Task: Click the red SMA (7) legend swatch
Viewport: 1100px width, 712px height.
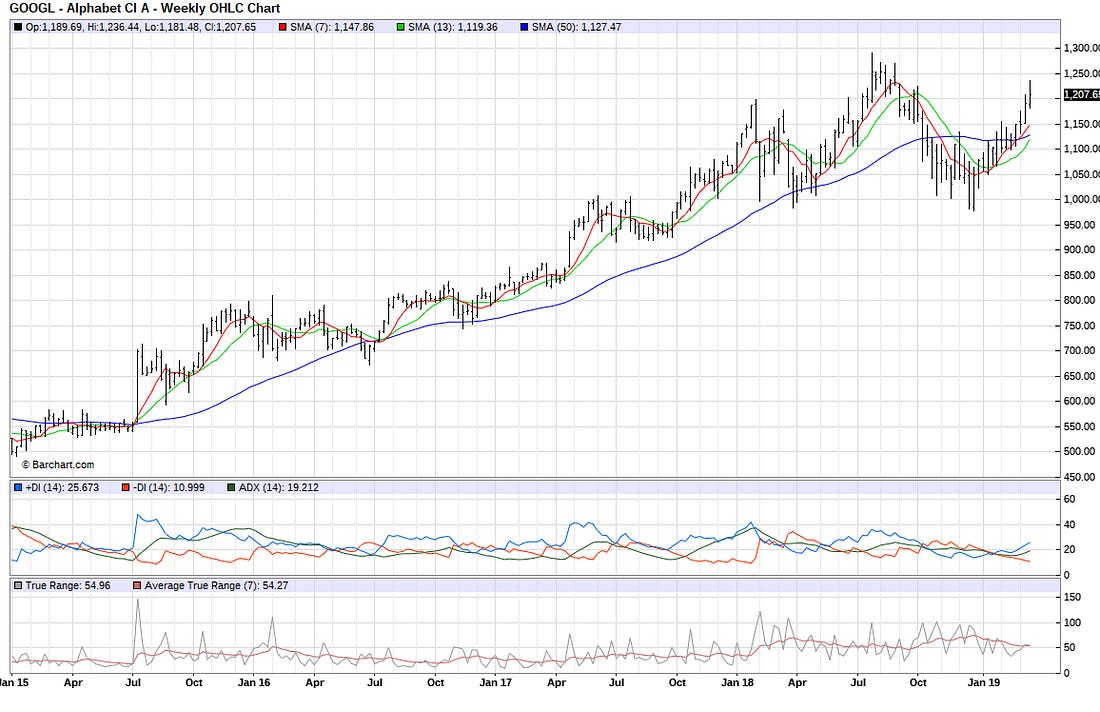Action: click(283, 27)
